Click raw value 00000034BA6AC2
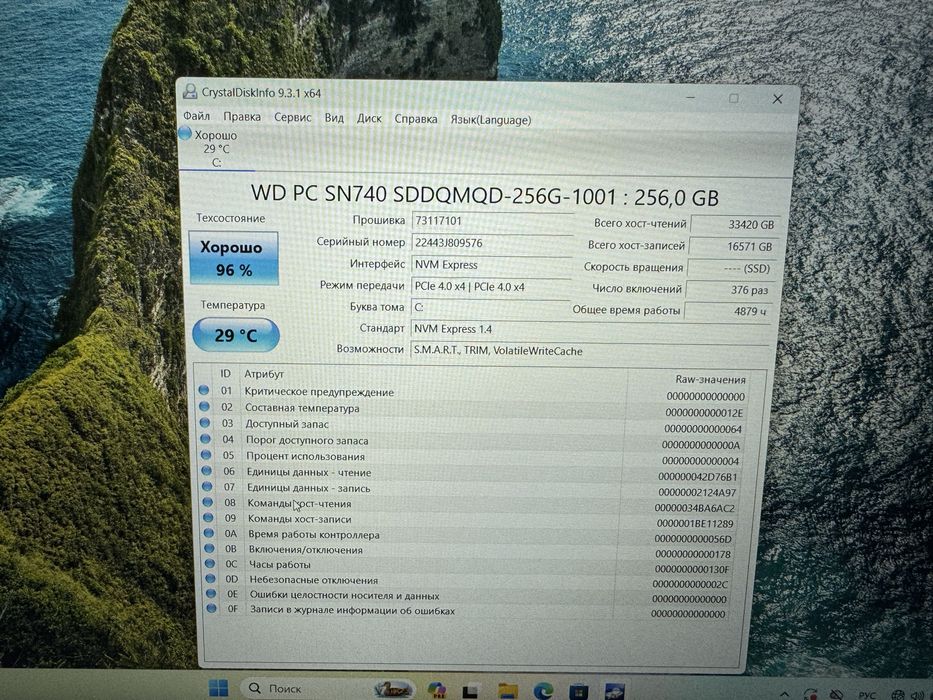The width and height of the screenshot is (933, 700). 694,508
